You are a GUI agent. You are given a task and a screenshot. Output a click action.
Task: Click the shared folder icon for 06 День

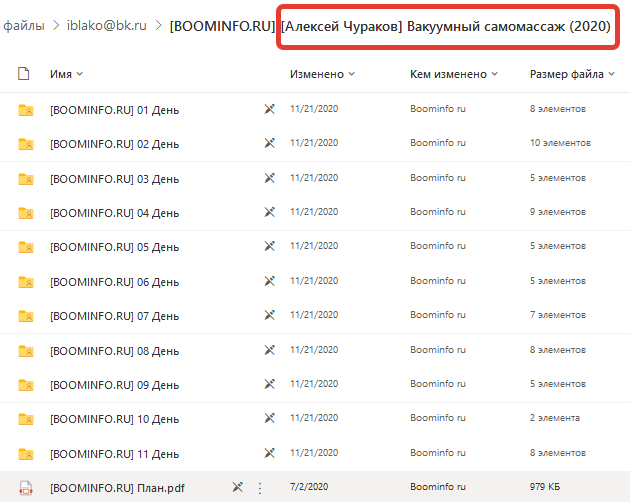click(x=26, y=282)
